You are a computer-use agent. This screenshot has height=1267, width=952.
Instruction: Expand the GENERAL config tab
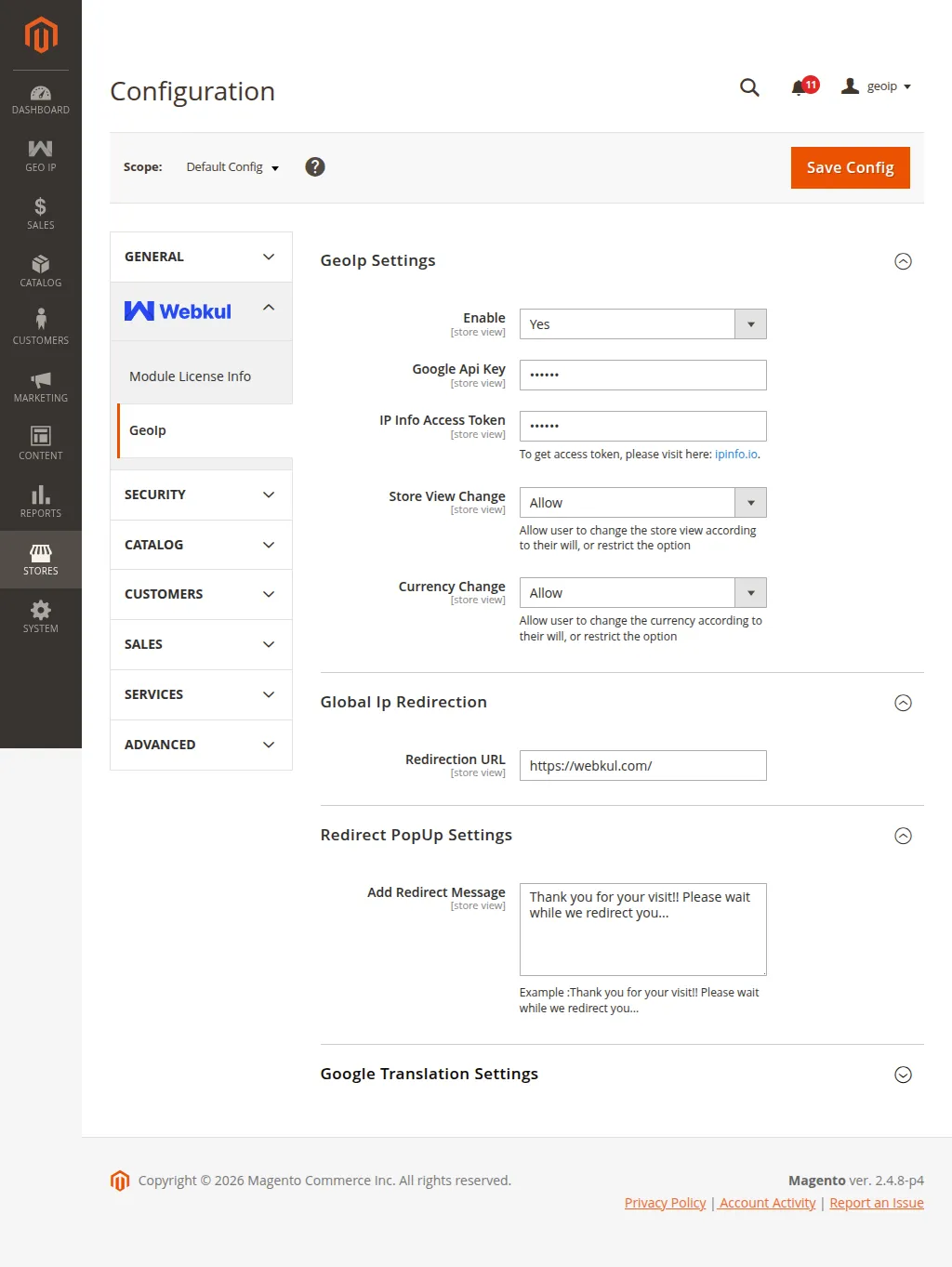tap(201, 257)
